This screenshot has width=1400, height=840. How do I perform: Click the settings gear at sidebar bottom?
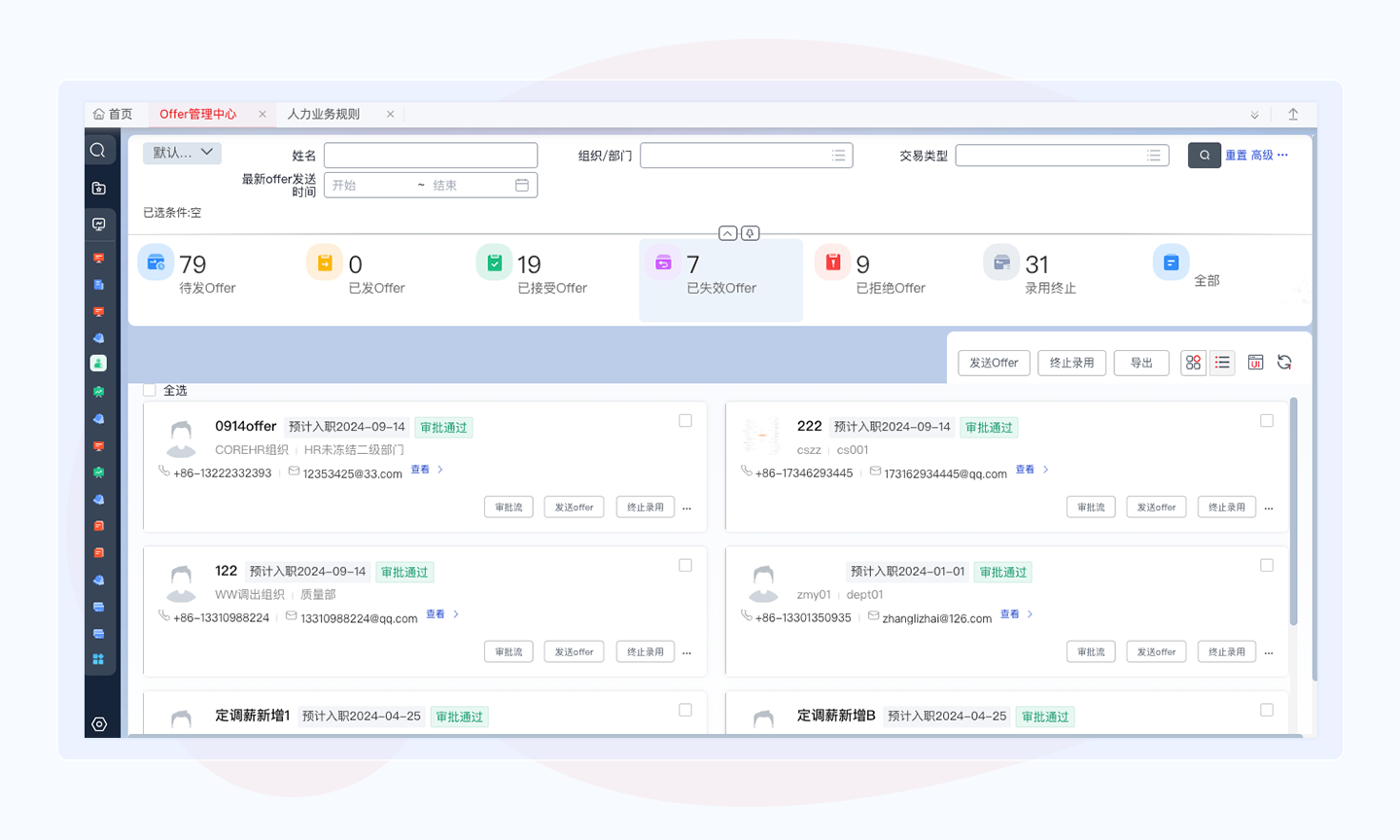(99, 724)
